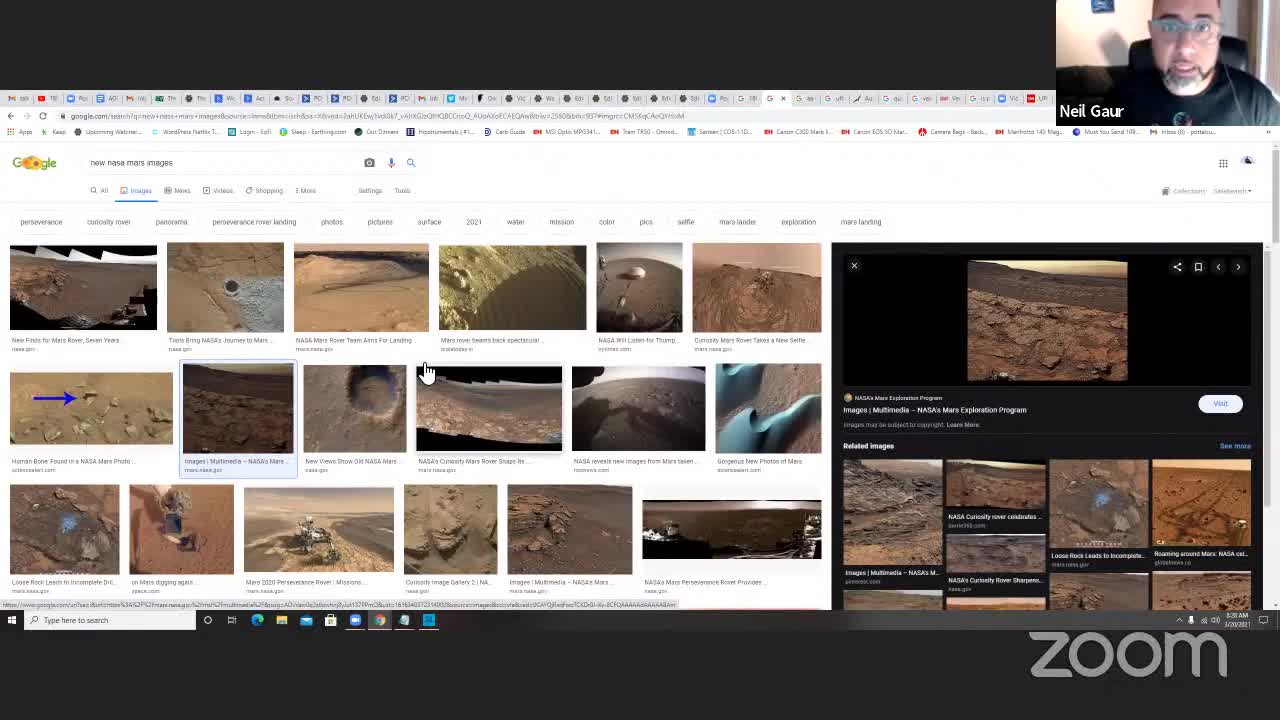Filter by perseverance chip
This screenshot has height=720, width=1280.
[41, 222]
